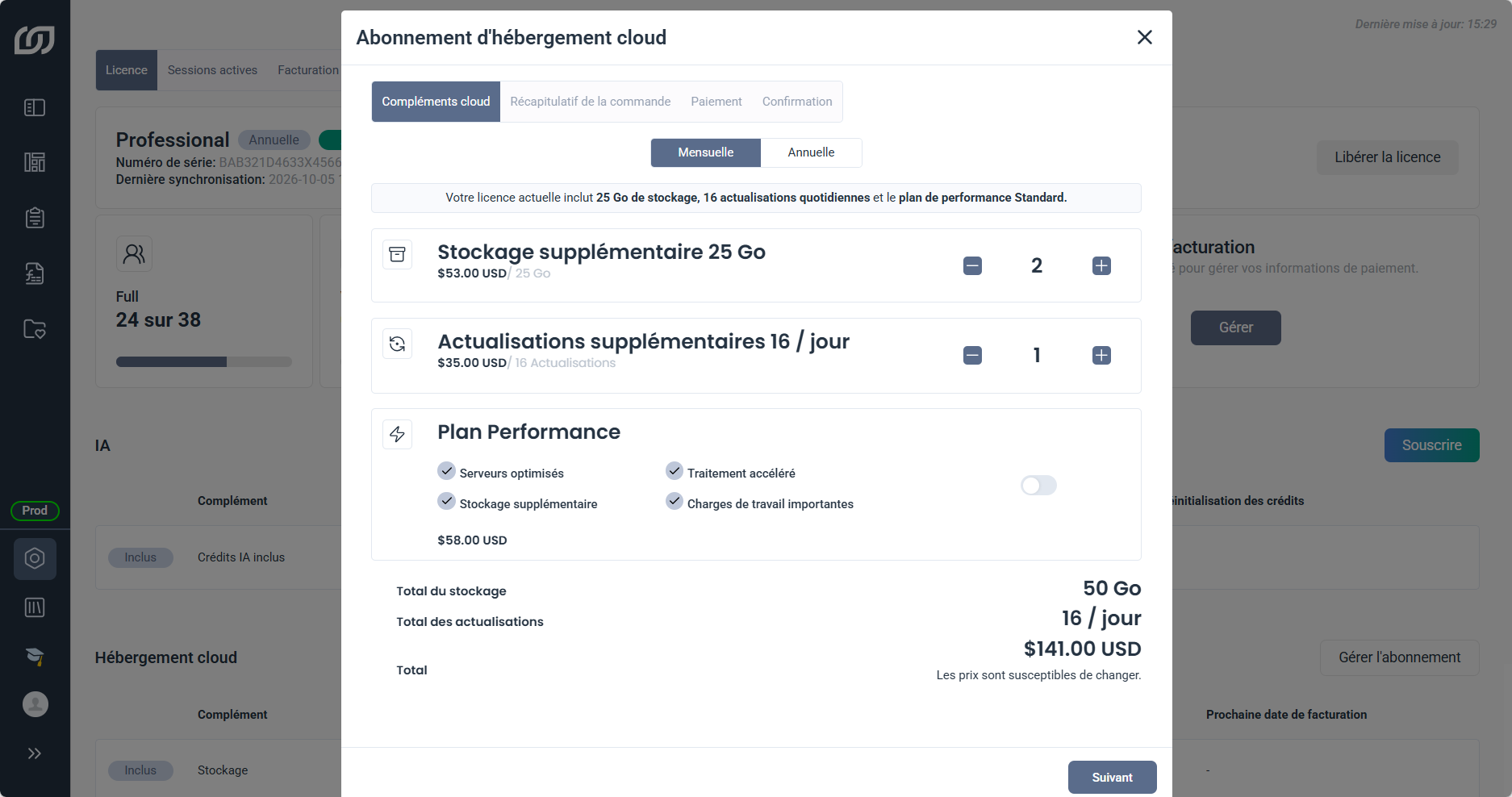Image resolution: width=1512 pixels, height=797 pixels.
Task: Click the refresh quantity value 1
Action: [1037, 355]
